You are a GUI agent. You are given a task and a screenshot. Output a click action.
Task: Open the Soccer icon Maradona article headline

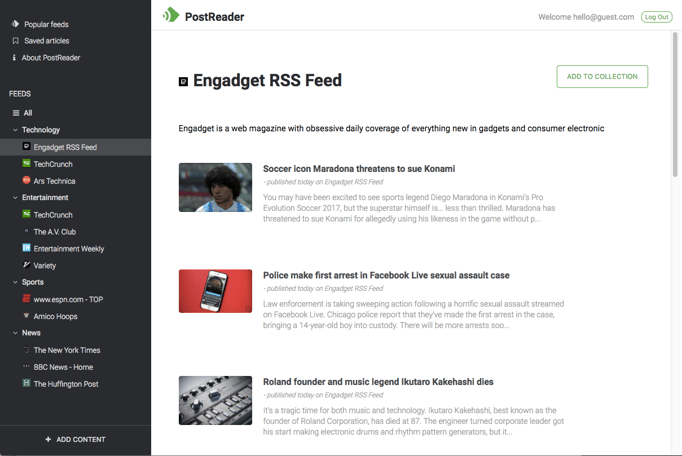(x=358, y=169)
